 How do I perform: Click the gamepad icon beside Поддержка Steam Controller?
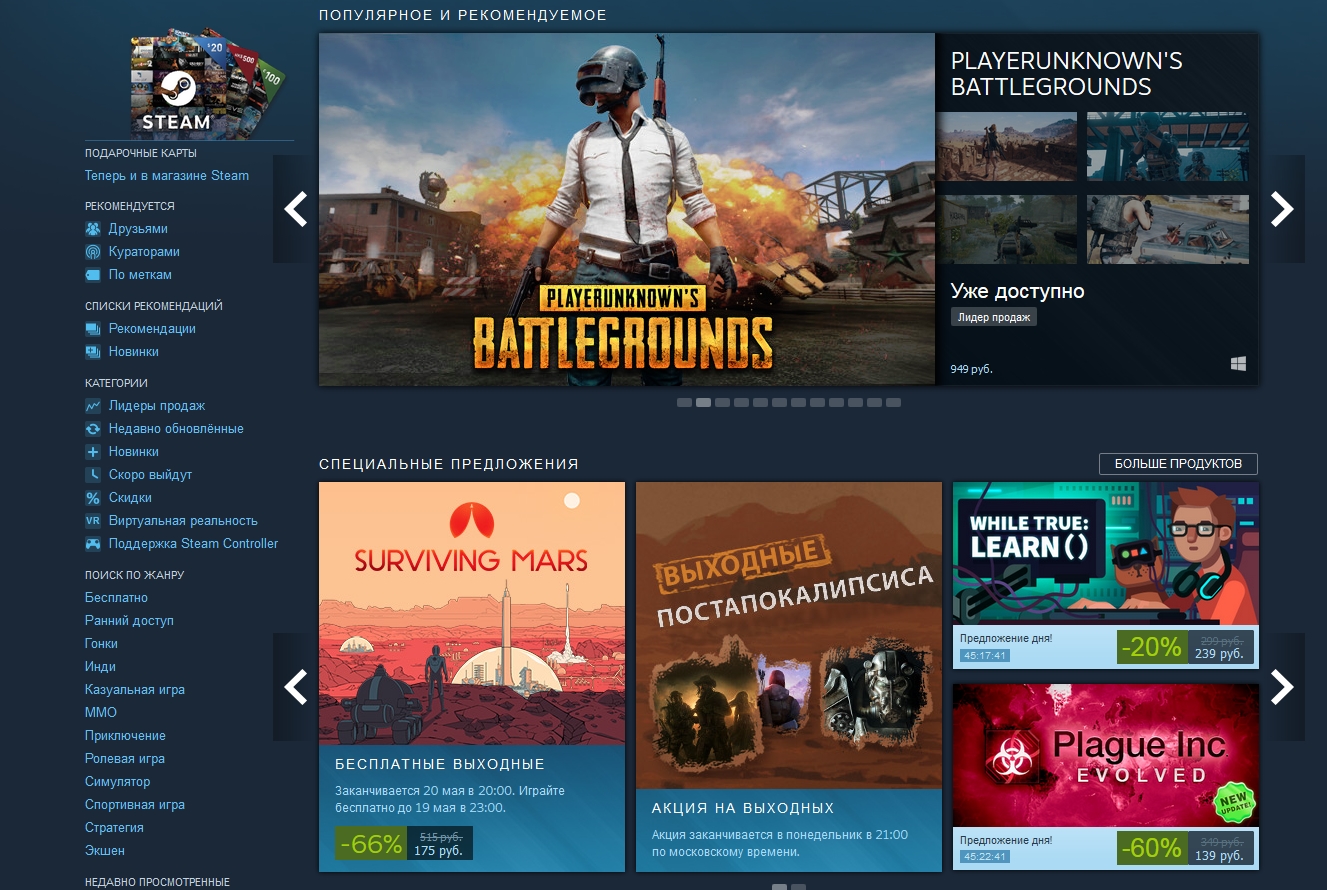[x=93, y=544]
